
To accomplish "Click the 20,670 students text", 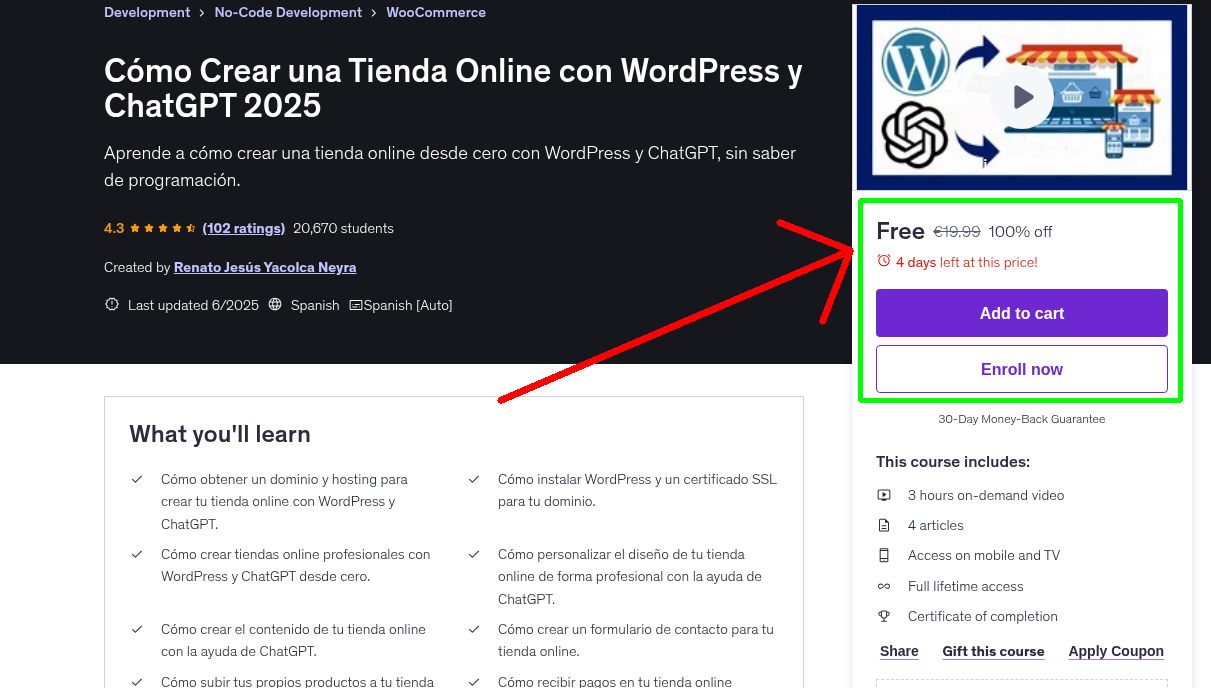I will click(343, 228).
